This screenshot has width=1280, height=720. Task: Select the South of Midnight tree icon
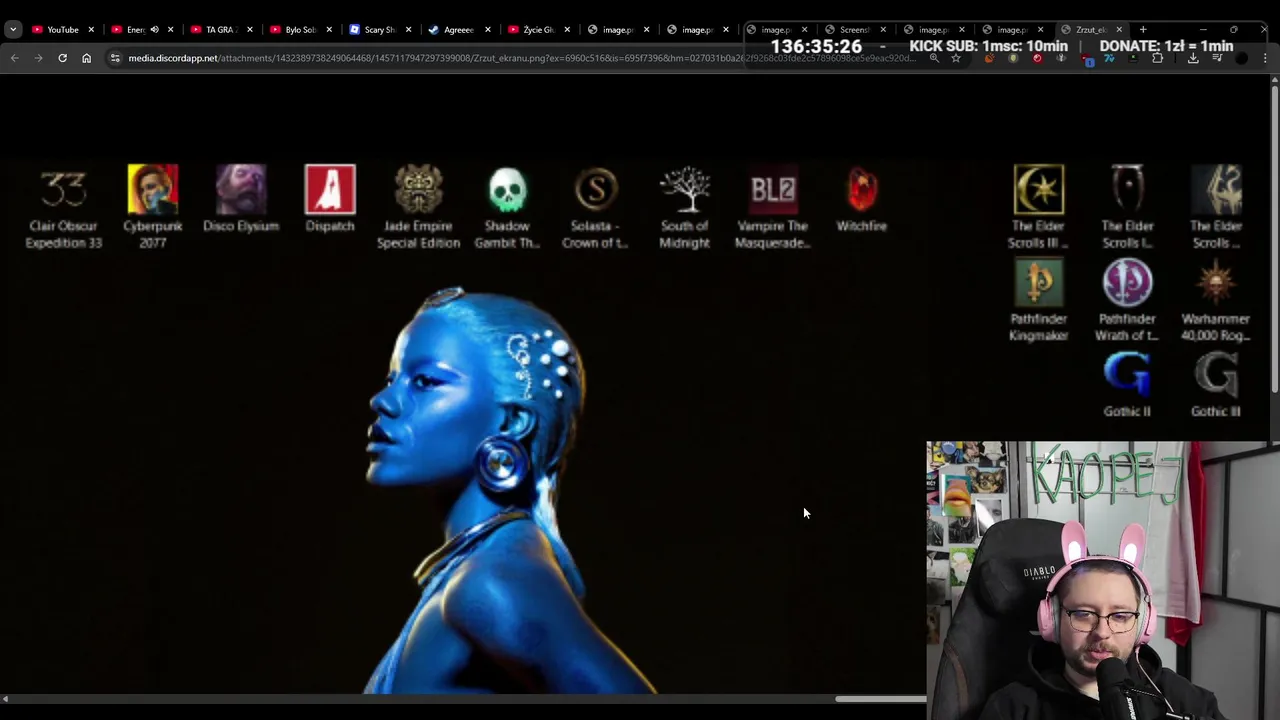(685, 190)
